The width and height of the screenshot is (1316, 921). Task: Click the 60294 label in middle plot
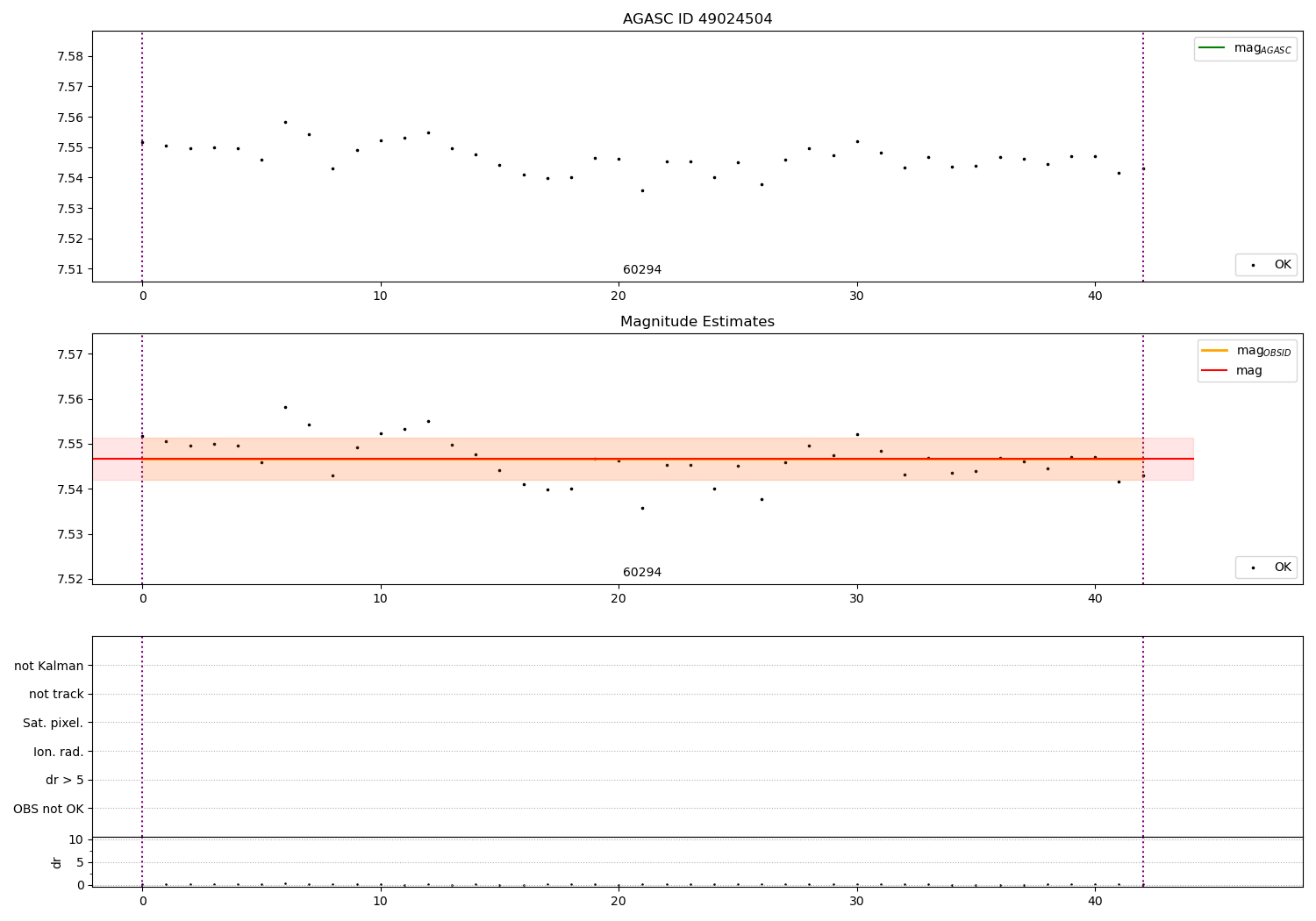pyautogui.click(x=642, y=573)
